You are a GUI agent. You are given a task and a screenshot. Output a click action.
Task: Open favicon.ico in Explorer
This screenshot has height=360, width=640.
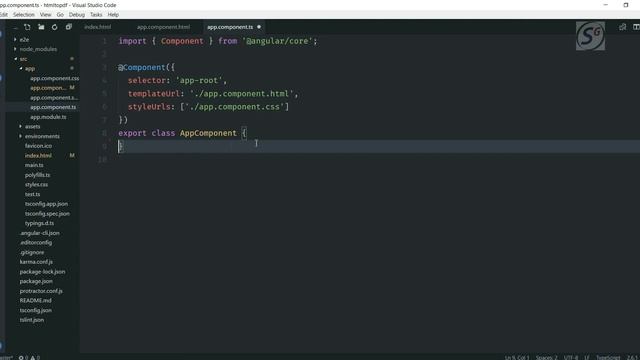(x=38, y=146)
